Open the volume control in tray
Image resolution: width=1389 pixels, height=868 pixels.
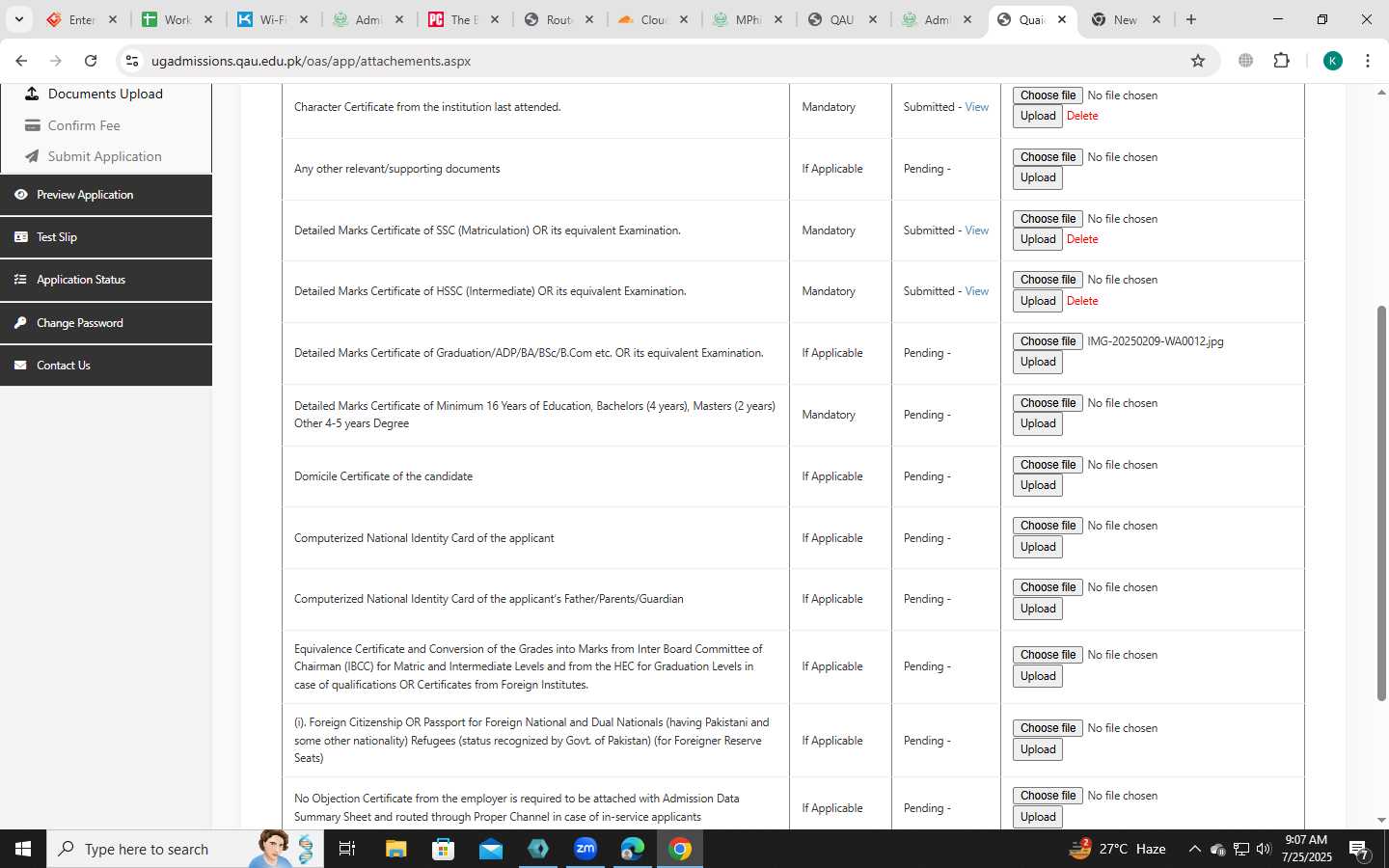(1264, 849)
